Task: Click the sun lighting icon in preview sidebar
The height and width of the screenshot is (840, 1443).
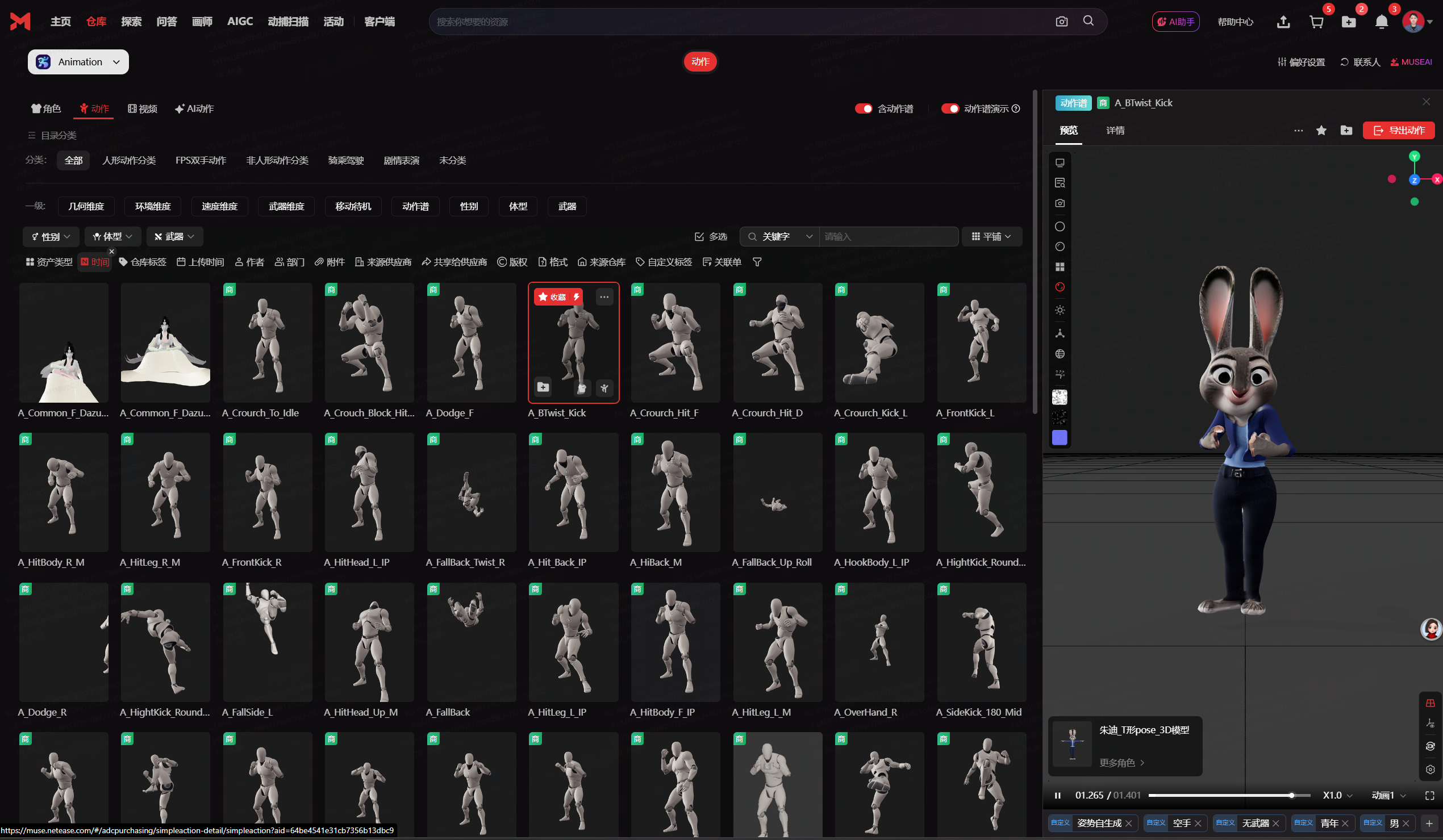Action: tap(1060, 310)
